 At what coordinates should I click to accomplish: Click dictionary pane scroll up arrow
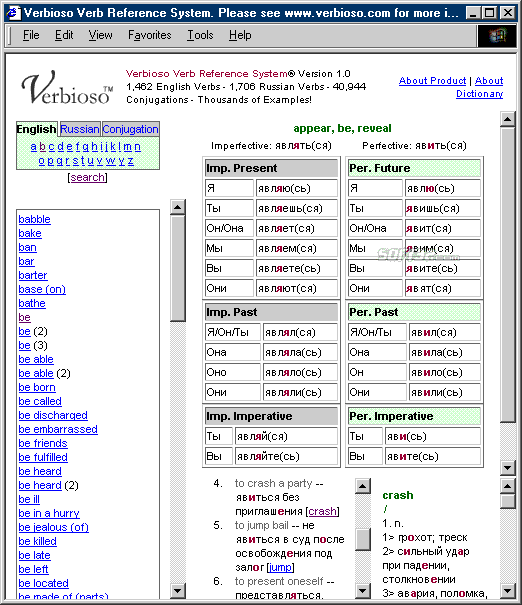(508, 486)
